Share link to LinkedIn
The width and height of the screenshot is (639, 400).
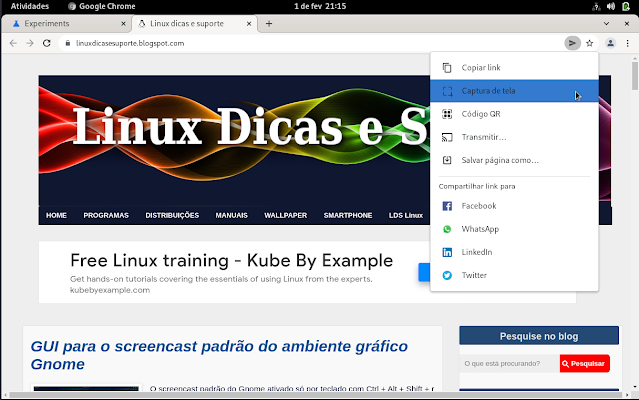pos(514,253)
